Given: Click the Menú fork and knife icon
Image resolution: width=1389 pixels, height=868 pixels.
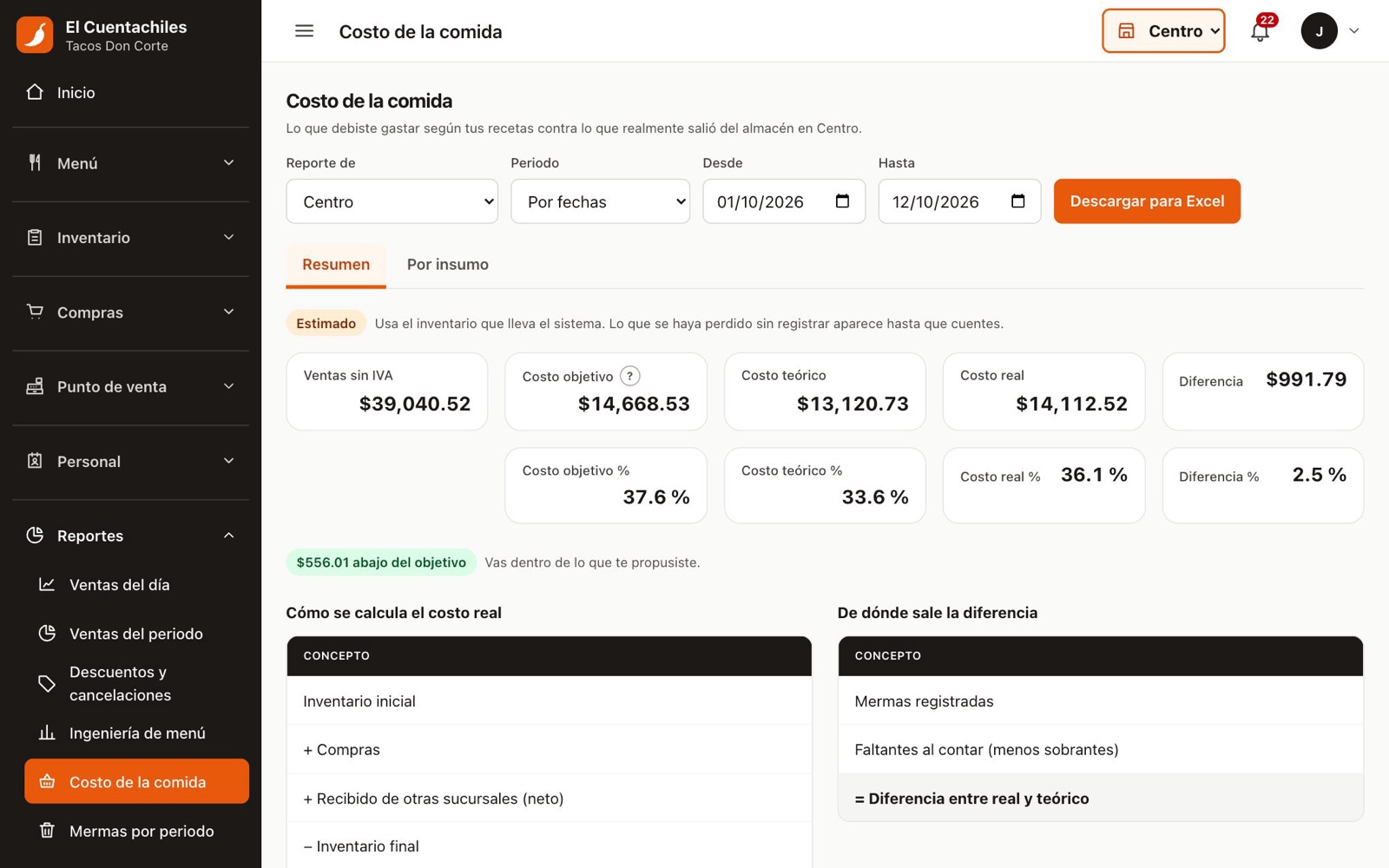Looking at the screenshot, I should point(35,162).
